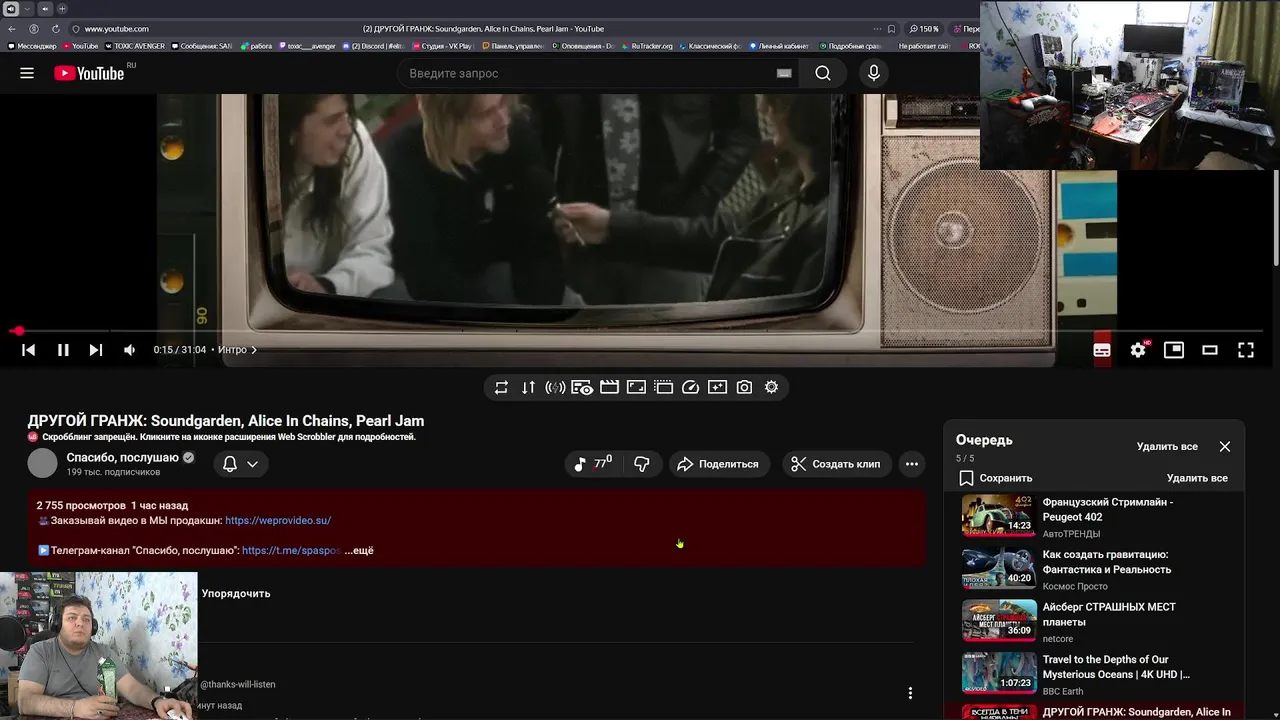This screenshot has height=720, width=1280.
Task: Click the Создать клип button
Action: pyautogui.click(x=836, y=464)
